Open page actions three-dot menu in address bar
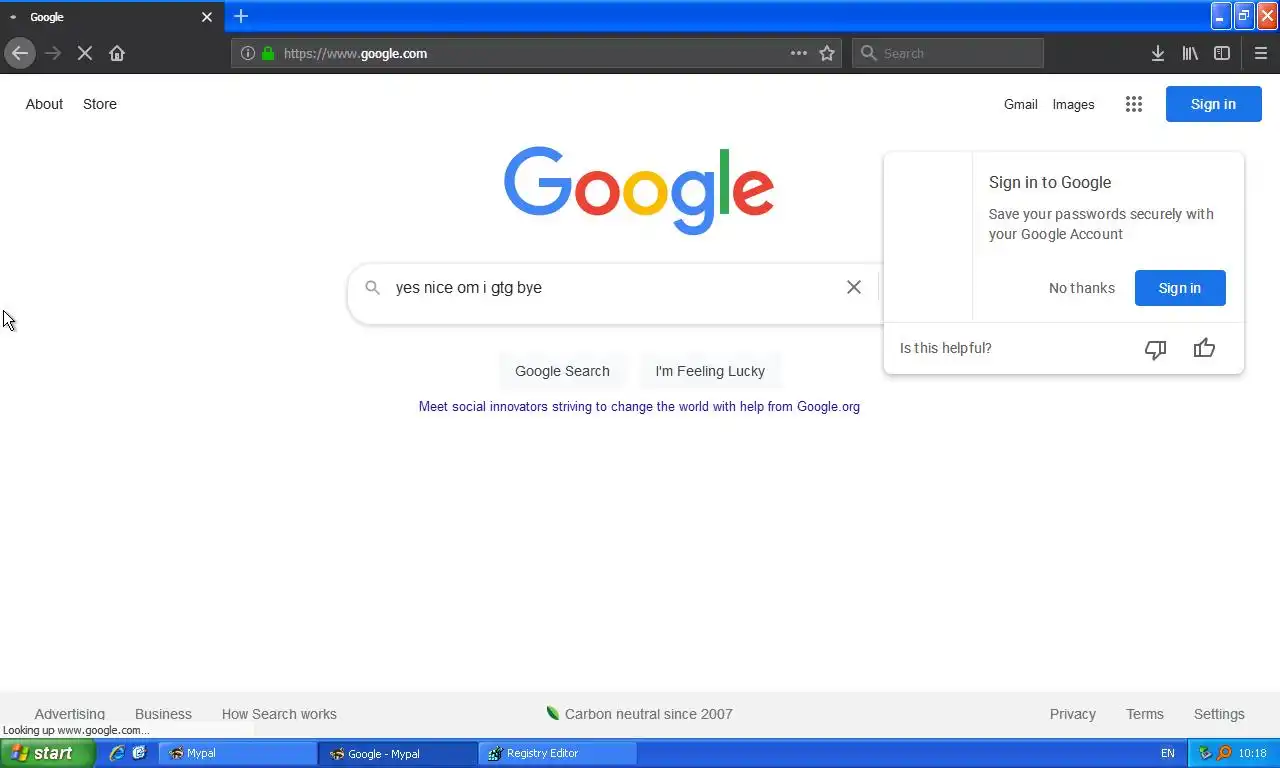This screenshot has height=768, width=1280. click(x=799, y=53)
